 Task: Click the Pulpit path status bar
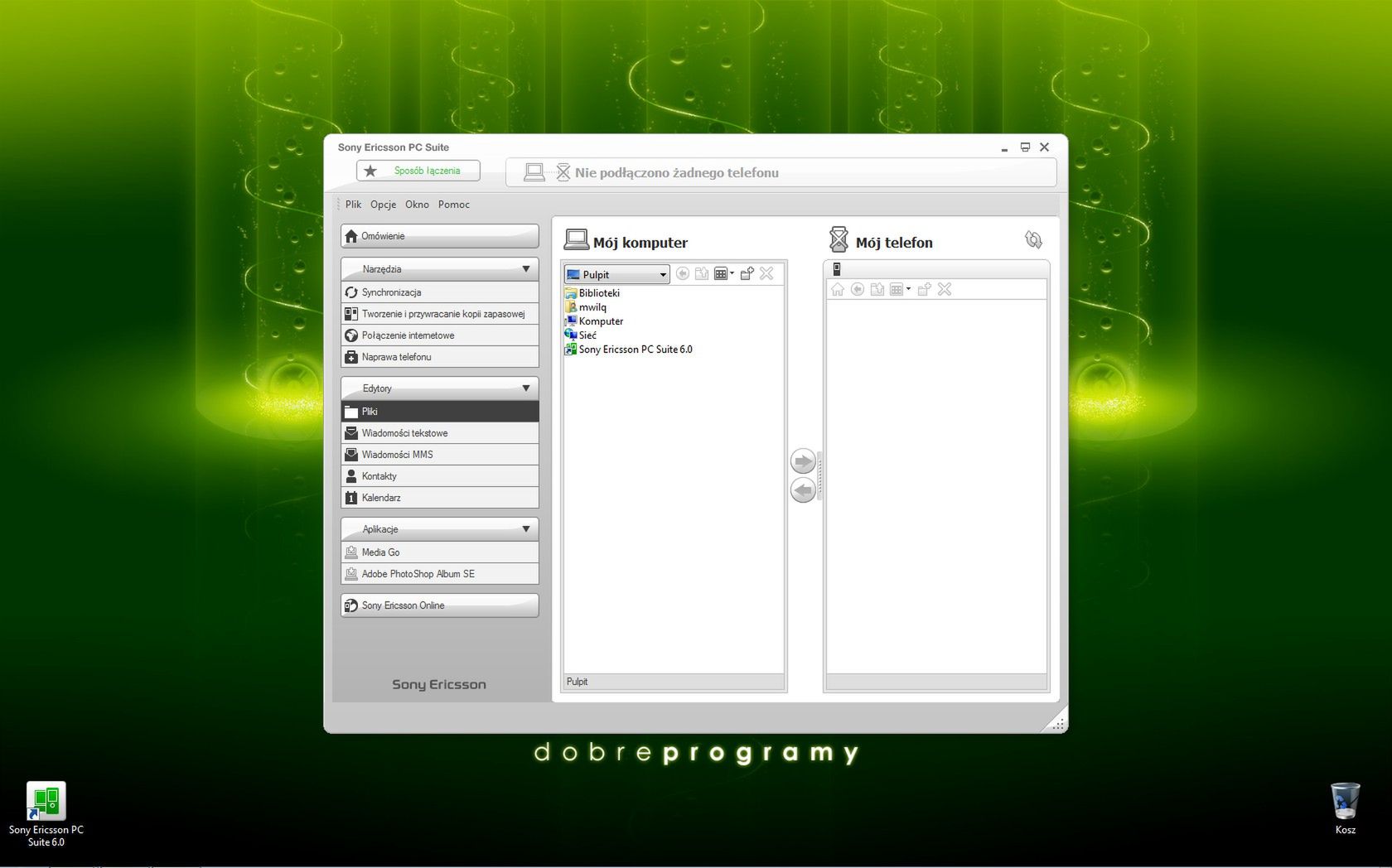(x=674, y=682)
